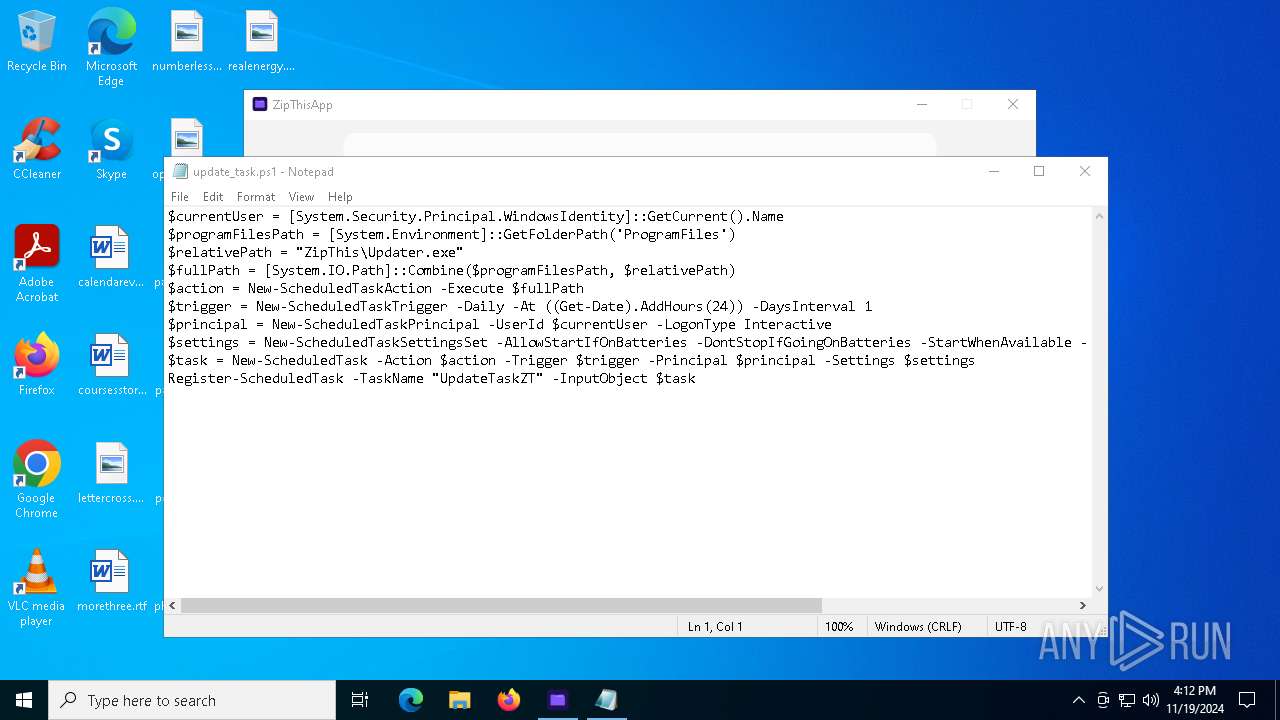Click Windows (CRLF) status bar entry
Image resolution: width=1280 pixels, height=720 pixels.
point(918,626)
